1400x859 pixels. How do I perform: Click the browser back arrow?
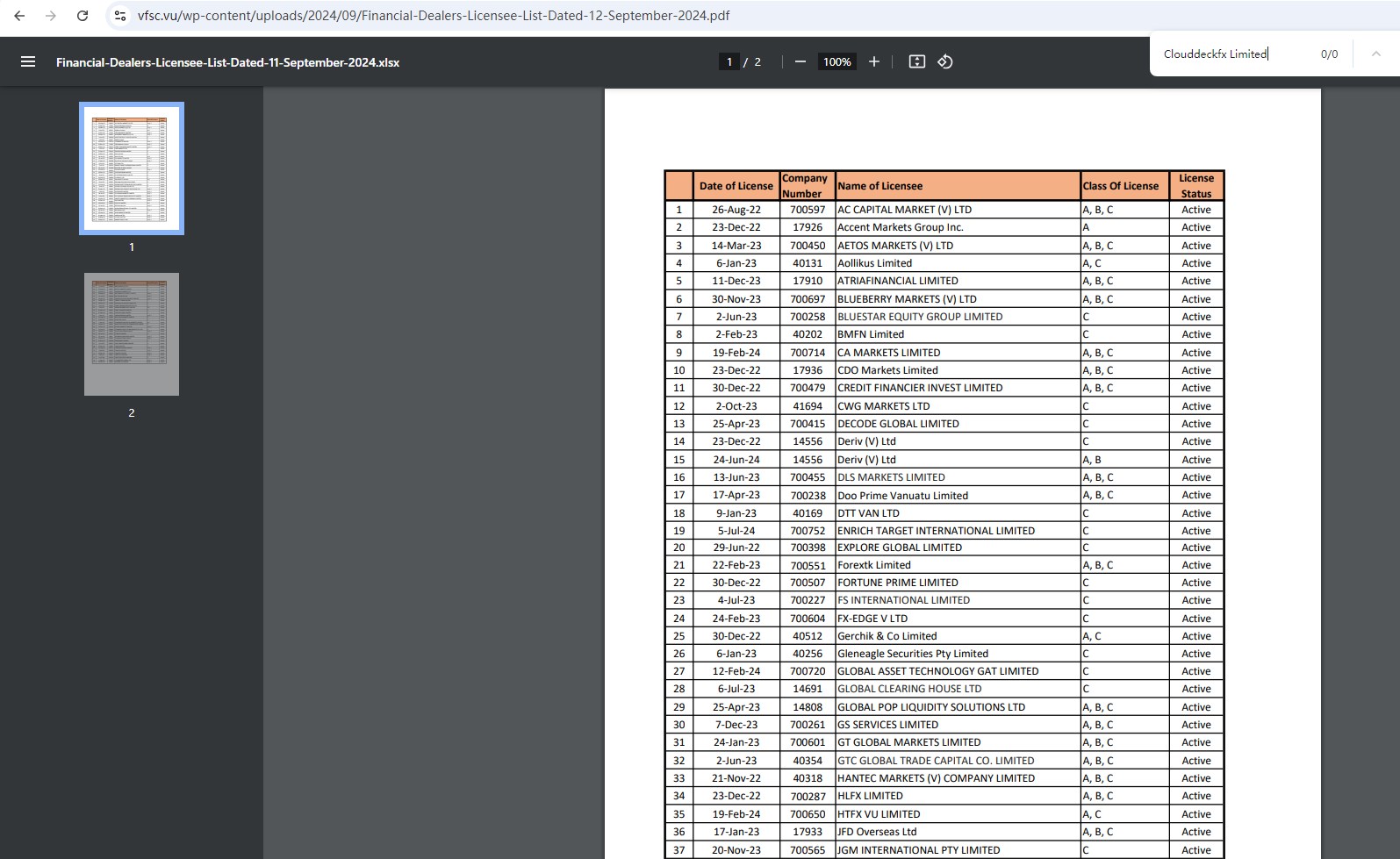click(x=19, y=16)
